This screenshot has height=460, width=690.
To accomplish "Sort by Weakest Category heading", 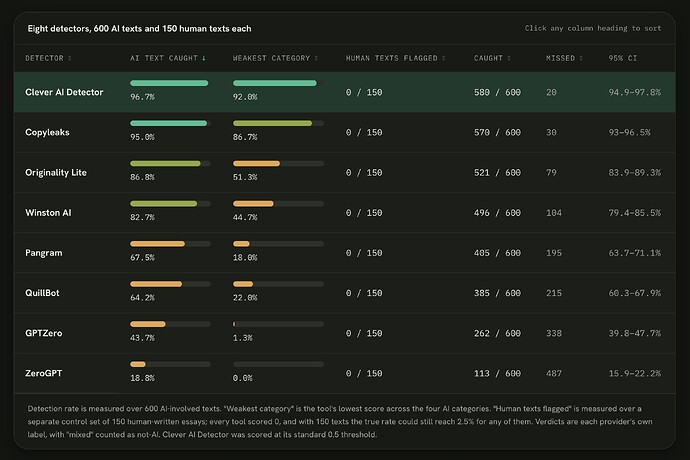I will [x=275, y=58].
